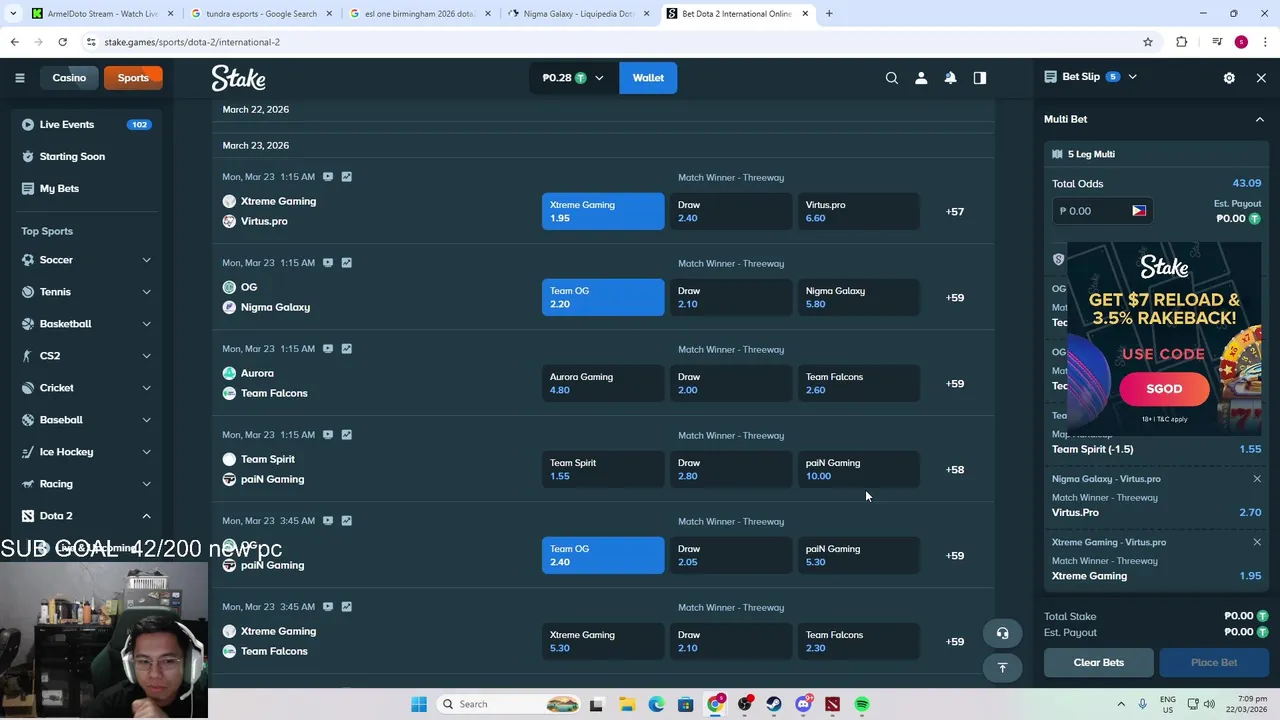Open browser extensions puzzle icon

click(1182, 42)
